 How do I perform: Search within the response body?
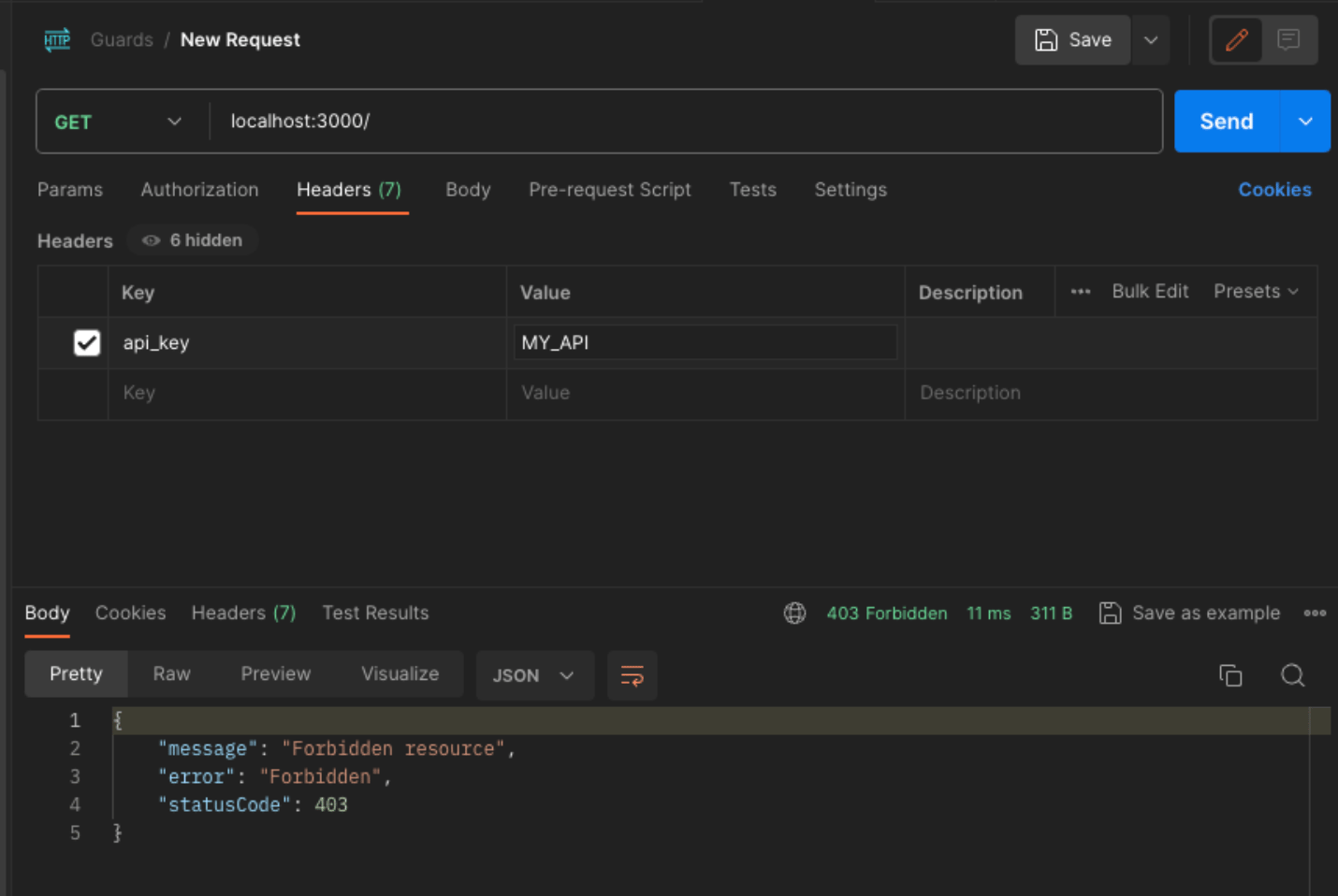click(1292, 675)
